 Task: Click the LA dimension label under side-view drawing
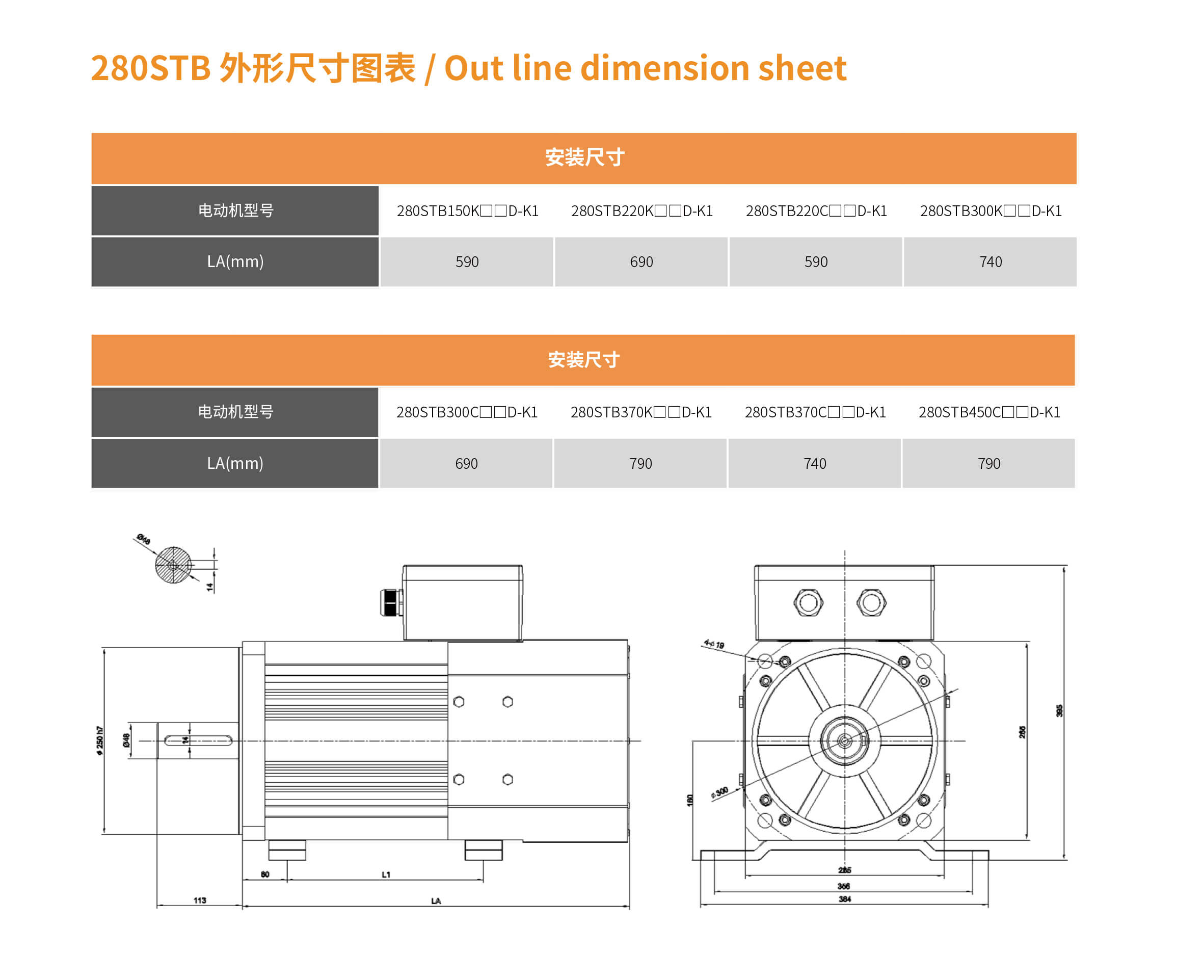click(x=436, y=901)
